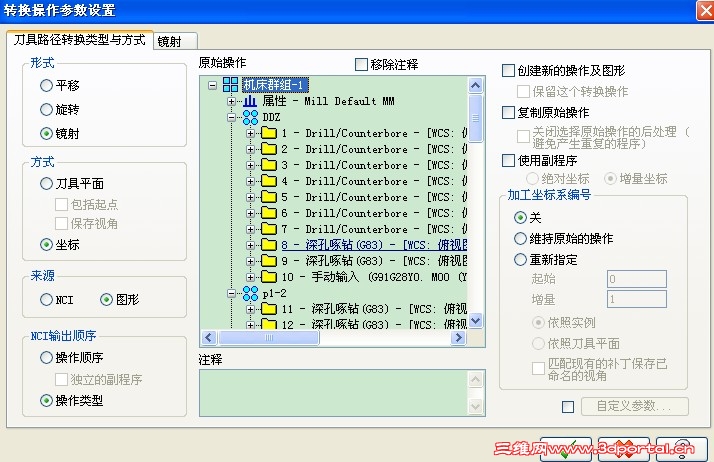This screenshot has width=714, height=462.
Task: Click the tree's scroll right arrow
Action: coord(459,337)
